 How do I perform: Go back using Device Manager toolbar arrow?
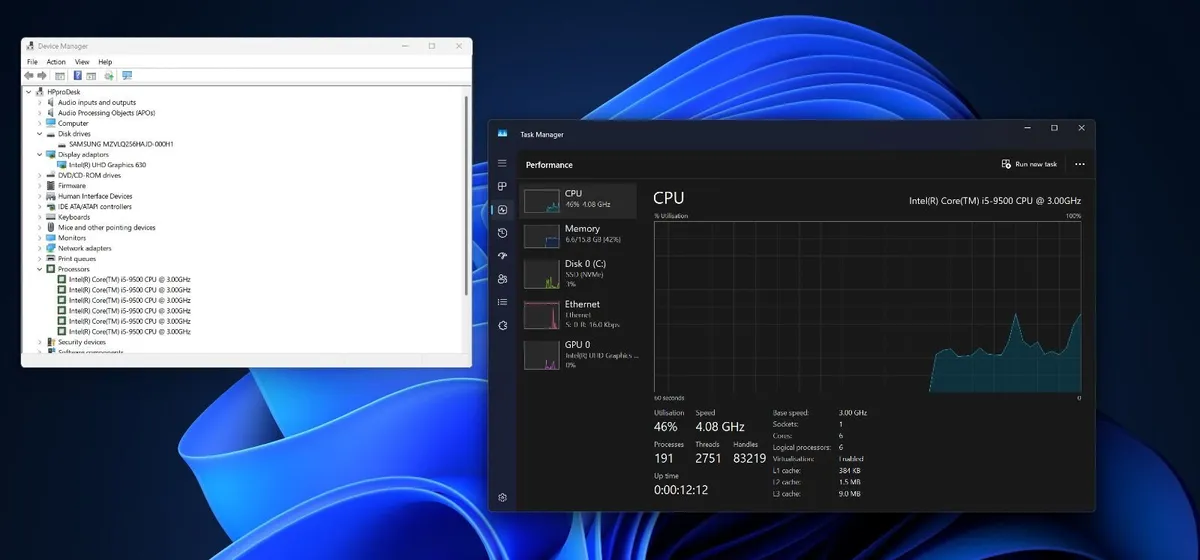[x=29, y=75]
